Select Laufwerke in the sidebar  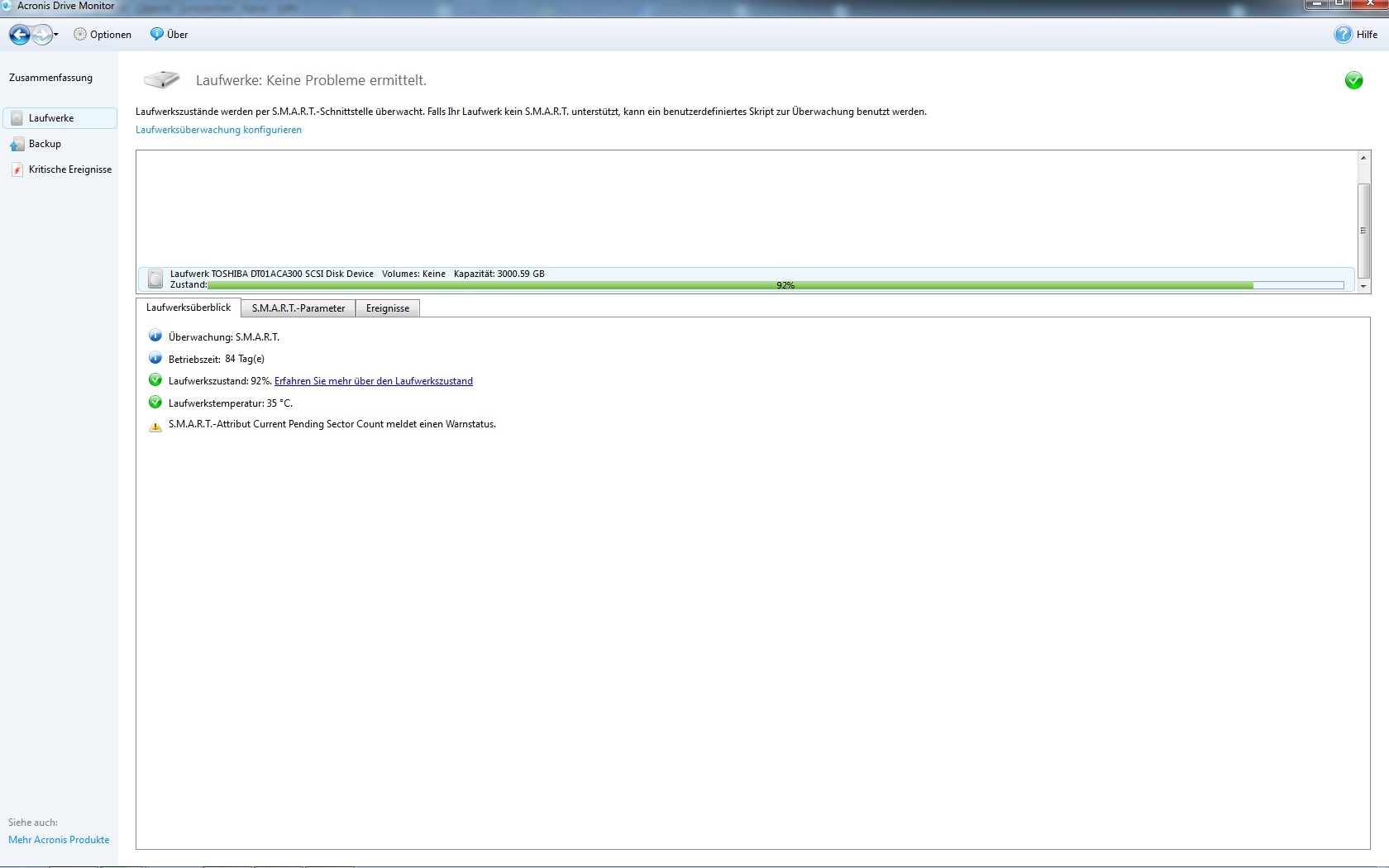[x=60, y=118]
